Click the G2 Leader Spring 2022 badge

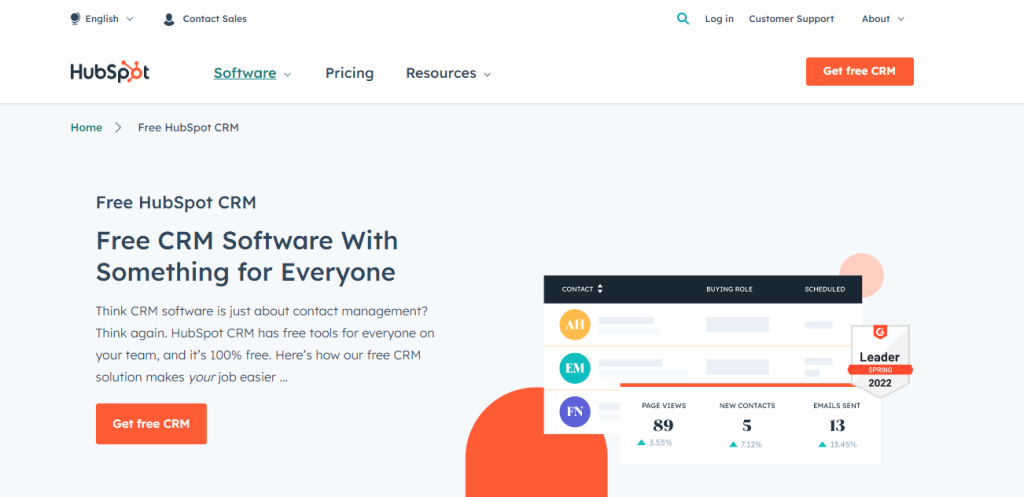pos(880,361)
